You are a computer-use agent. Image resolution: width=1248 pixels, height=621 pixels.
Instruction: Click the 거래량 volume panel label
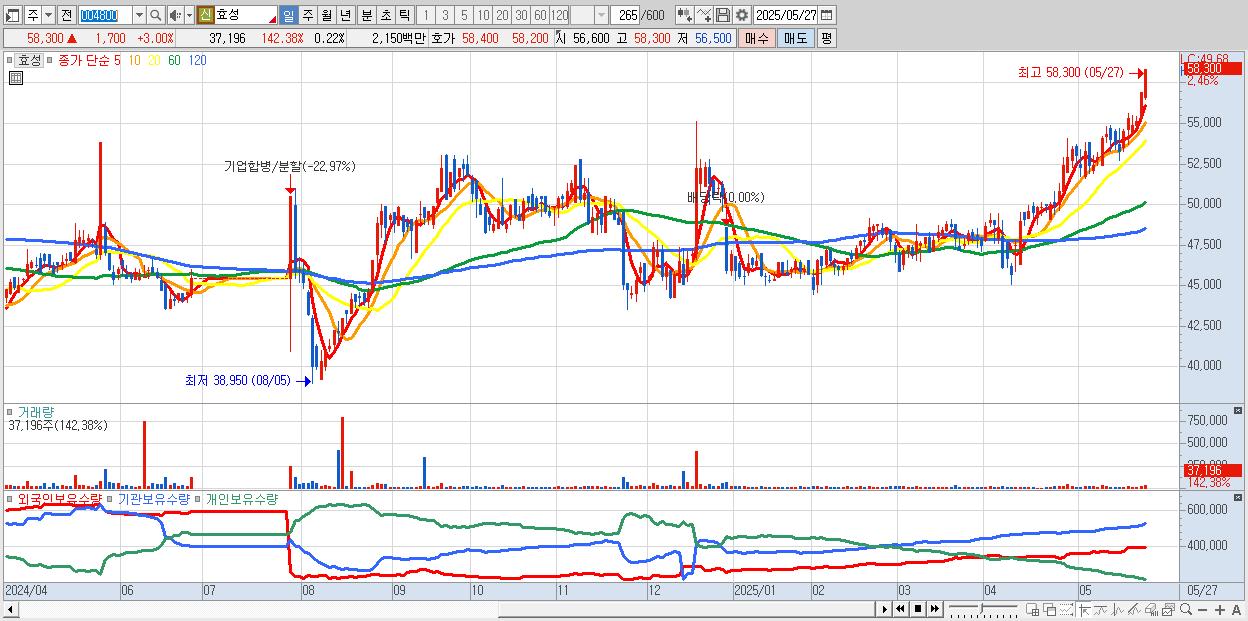click(34, 412)
